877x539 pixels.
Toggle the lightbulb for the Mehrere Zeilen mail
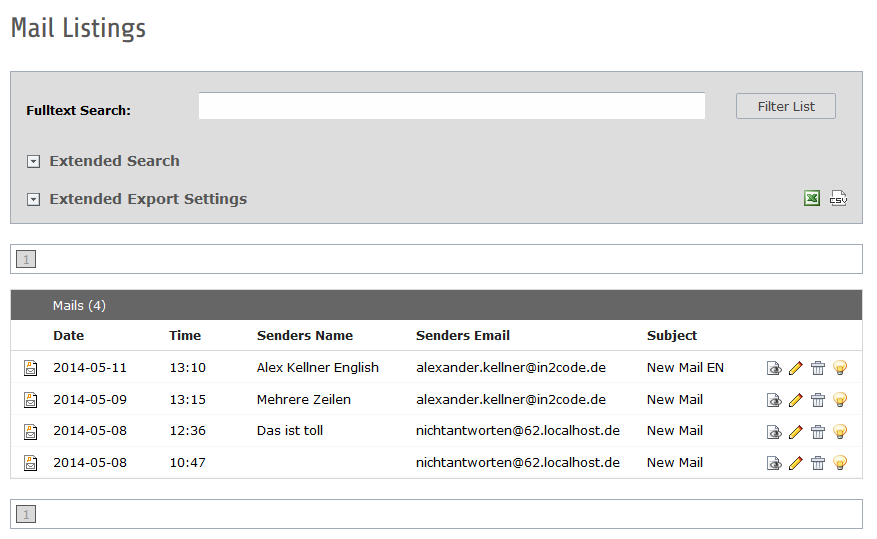coord(840,400)
